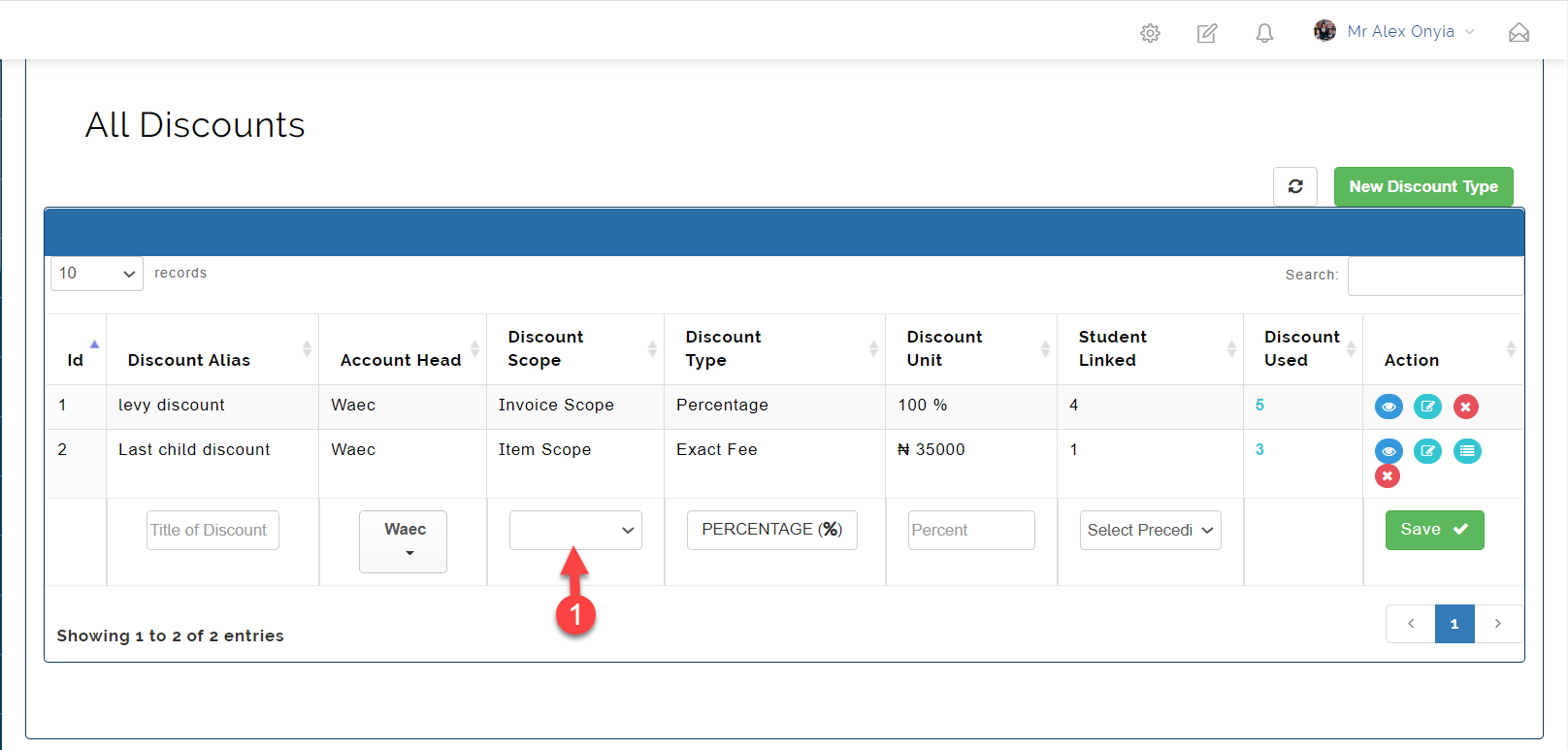The image size is (1568, 750).
Task: Delete the levy discount row
Action: [1466, 407]
